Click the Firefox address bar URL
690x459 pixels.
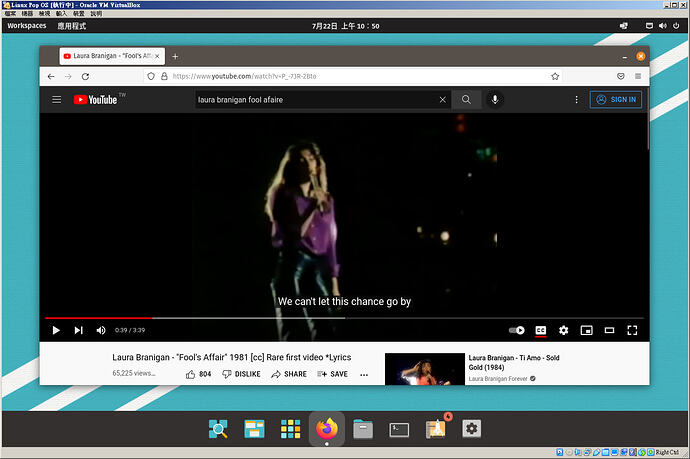(x=244, y=76)
